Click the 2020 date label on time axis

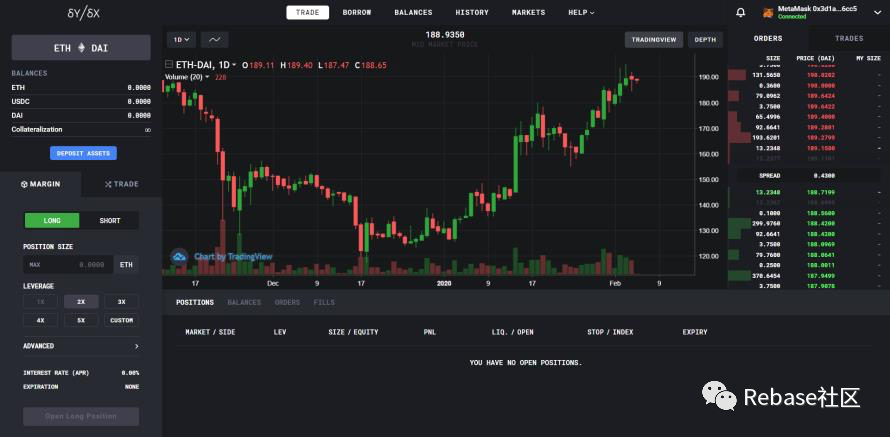(x=444, y=283)
